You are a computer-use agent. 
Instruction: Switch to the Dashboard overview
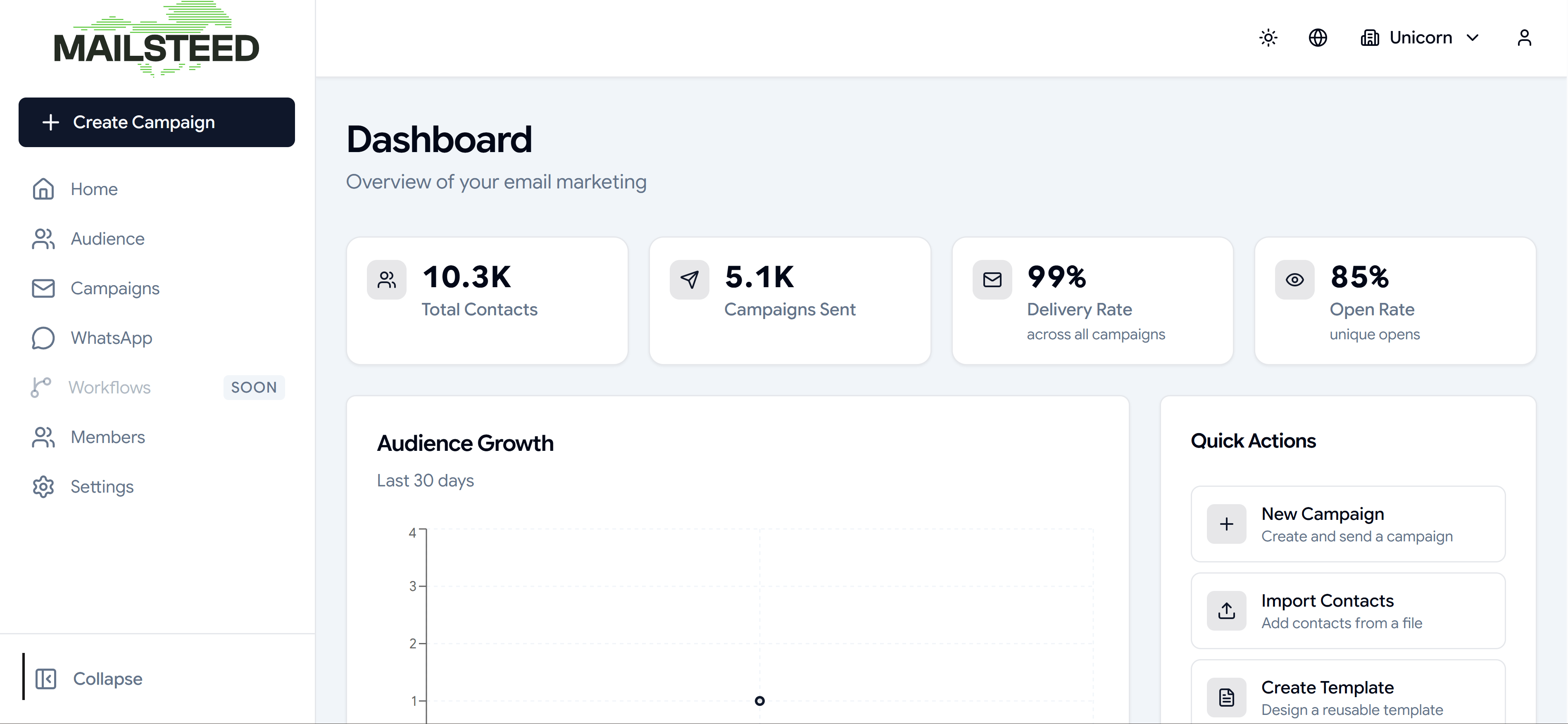439,139
